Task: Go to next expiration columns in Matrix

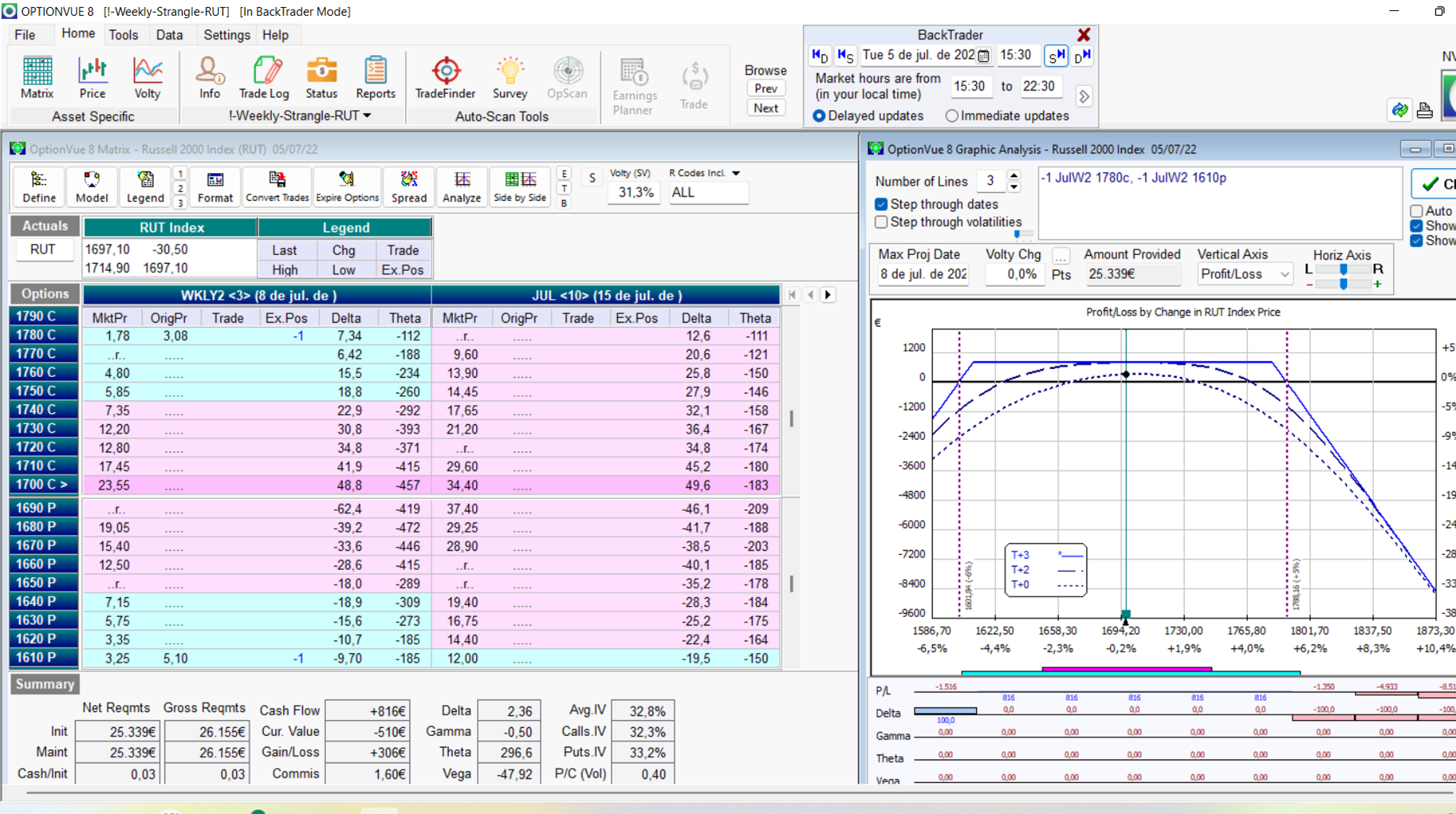Action: pyautogui.click(x=828, y=295)
